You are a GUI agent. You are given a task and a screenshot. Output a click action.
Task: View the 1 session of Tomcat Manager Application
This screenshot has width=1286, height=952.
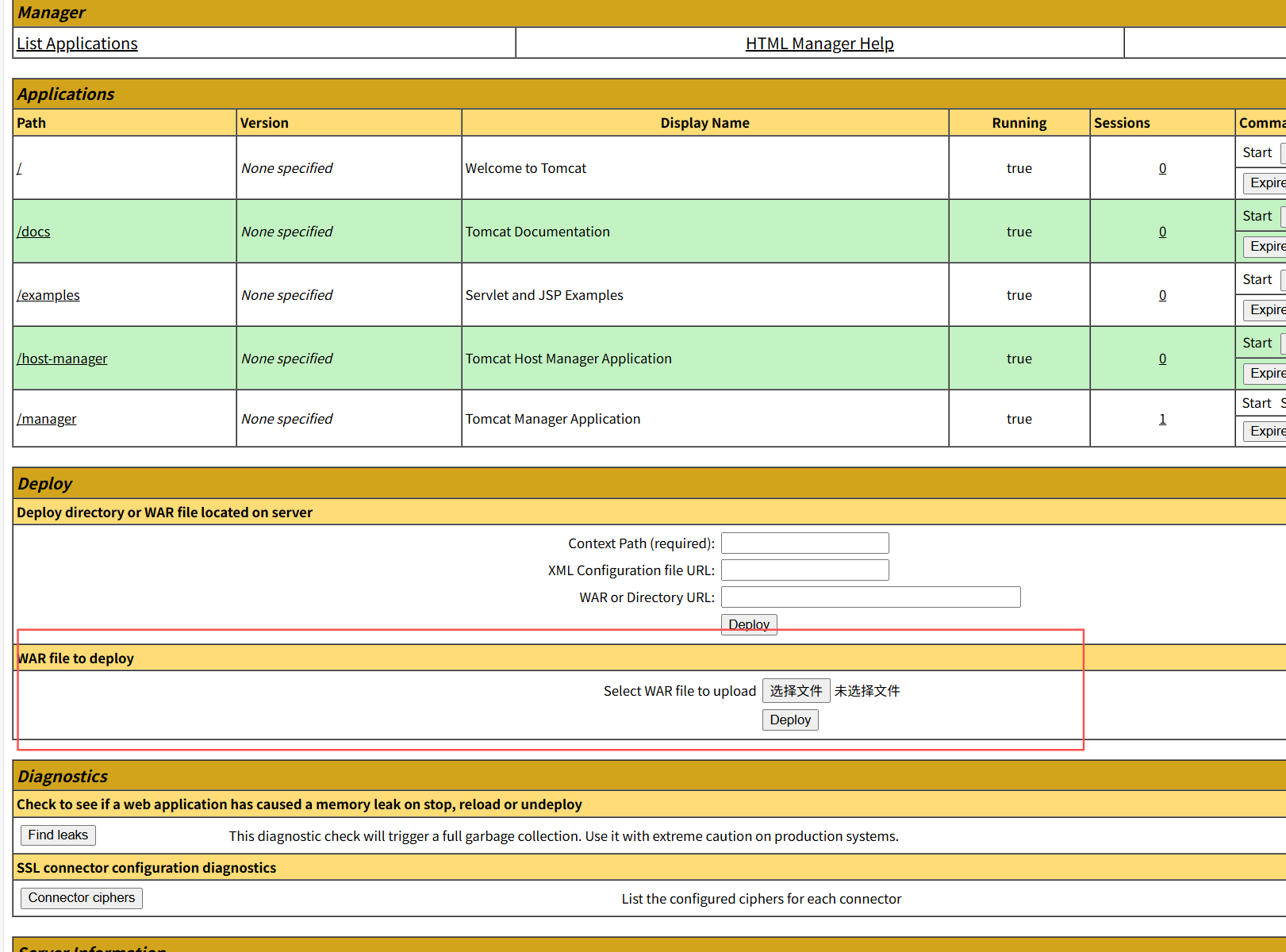pos(1162,419)
